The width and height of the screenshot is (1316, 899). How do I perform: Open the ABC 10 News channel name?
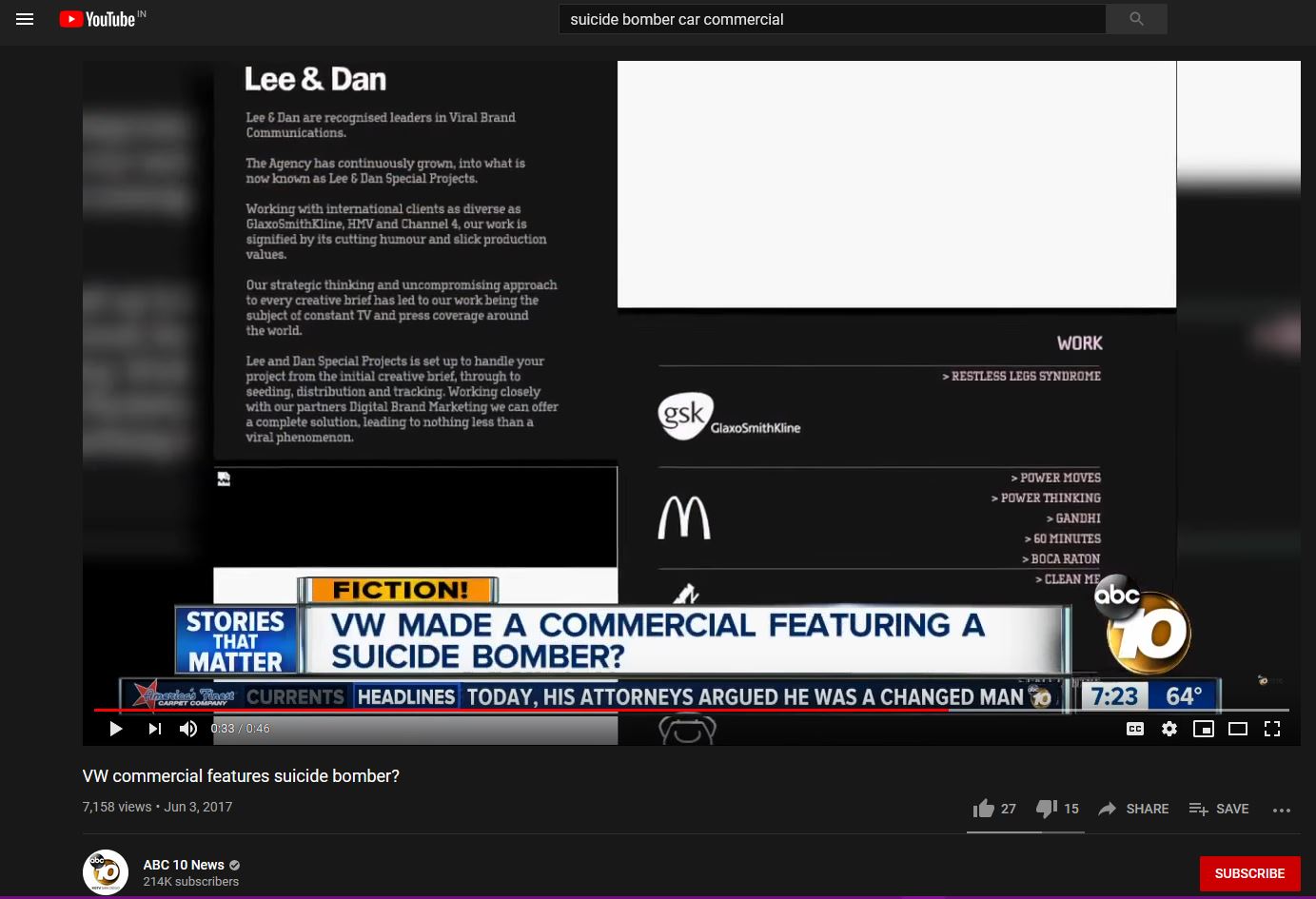[184, 865]
